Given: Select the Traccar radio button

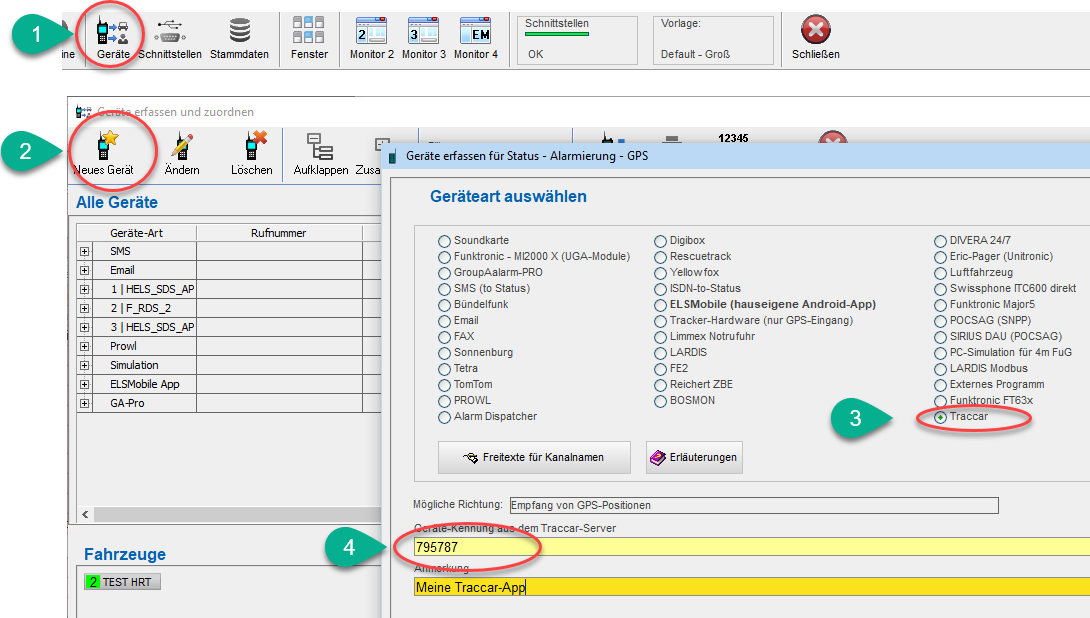Looking at the screenshot, I should [941, 417].
